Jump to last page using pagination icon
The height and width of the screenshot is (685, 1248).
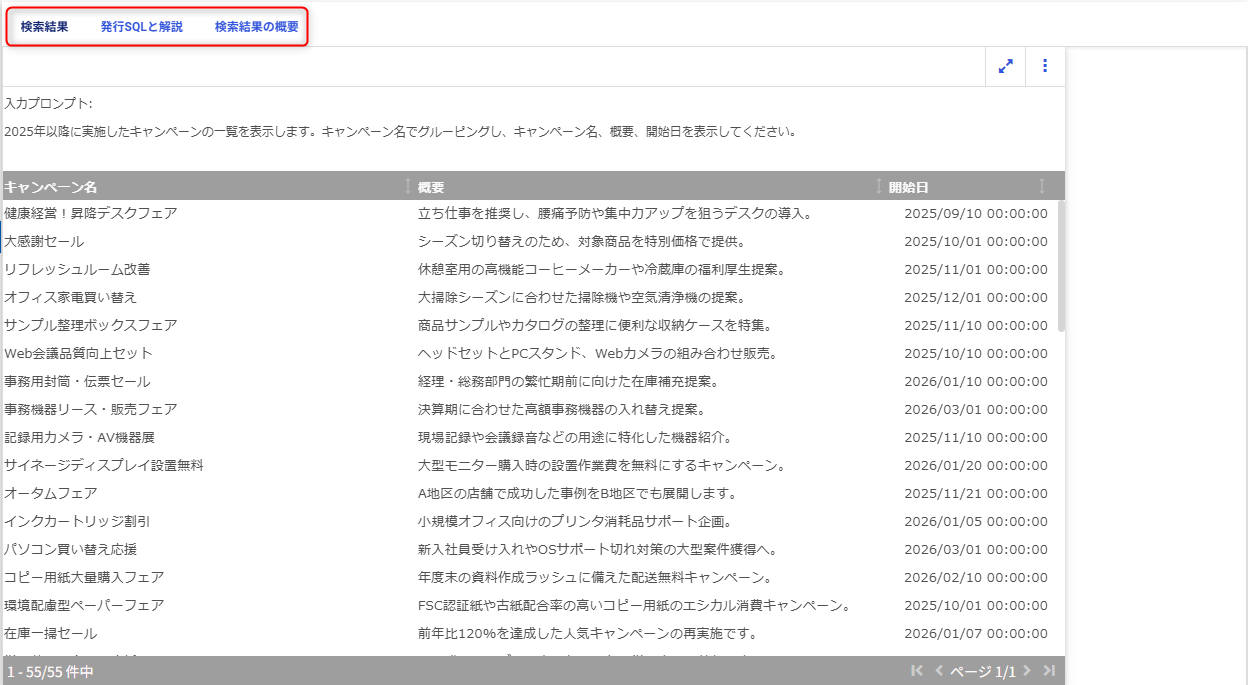click(1048, 671)
